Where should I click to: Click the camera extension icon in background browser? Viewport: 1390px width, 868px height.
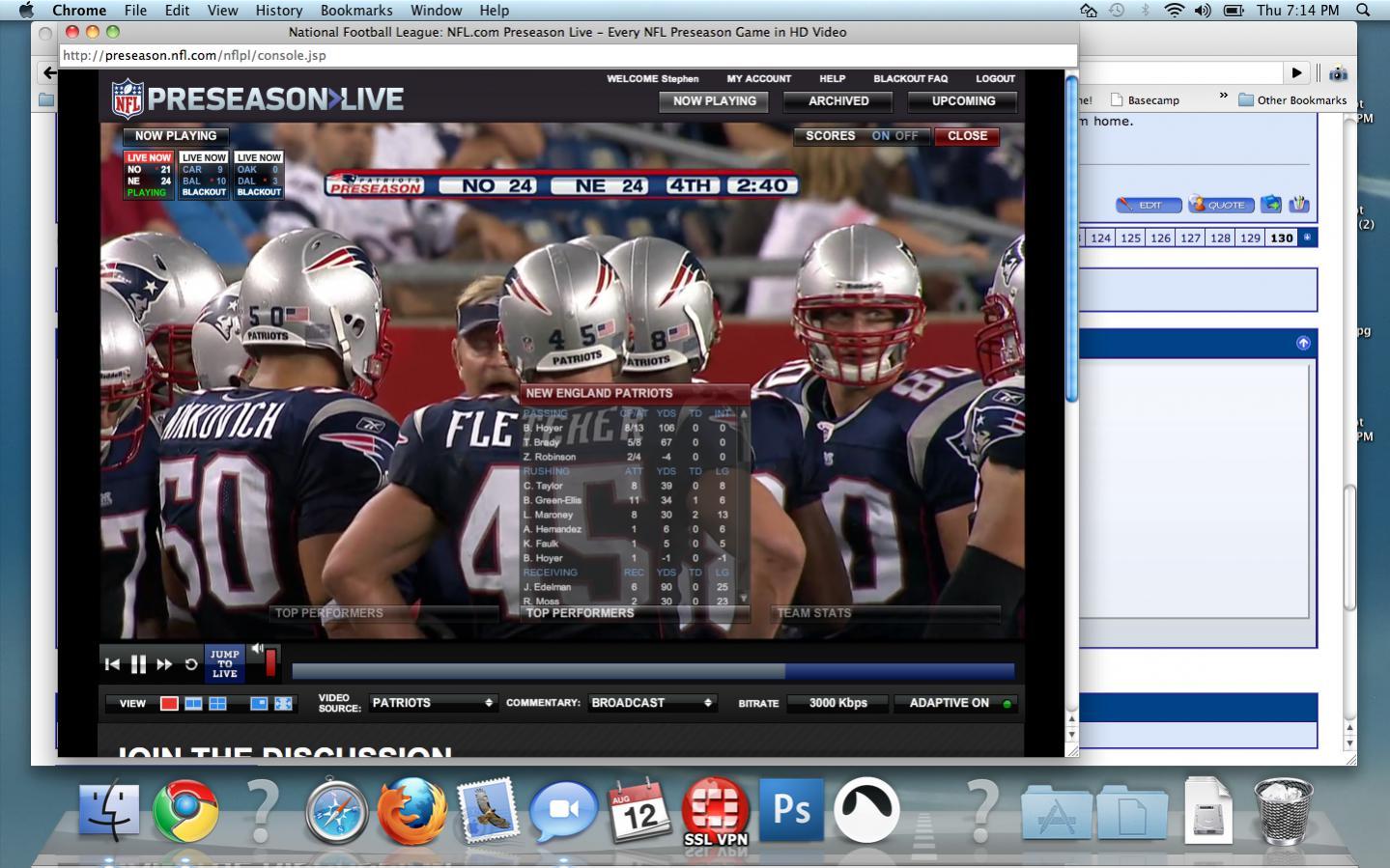[x=1338, y=73]
